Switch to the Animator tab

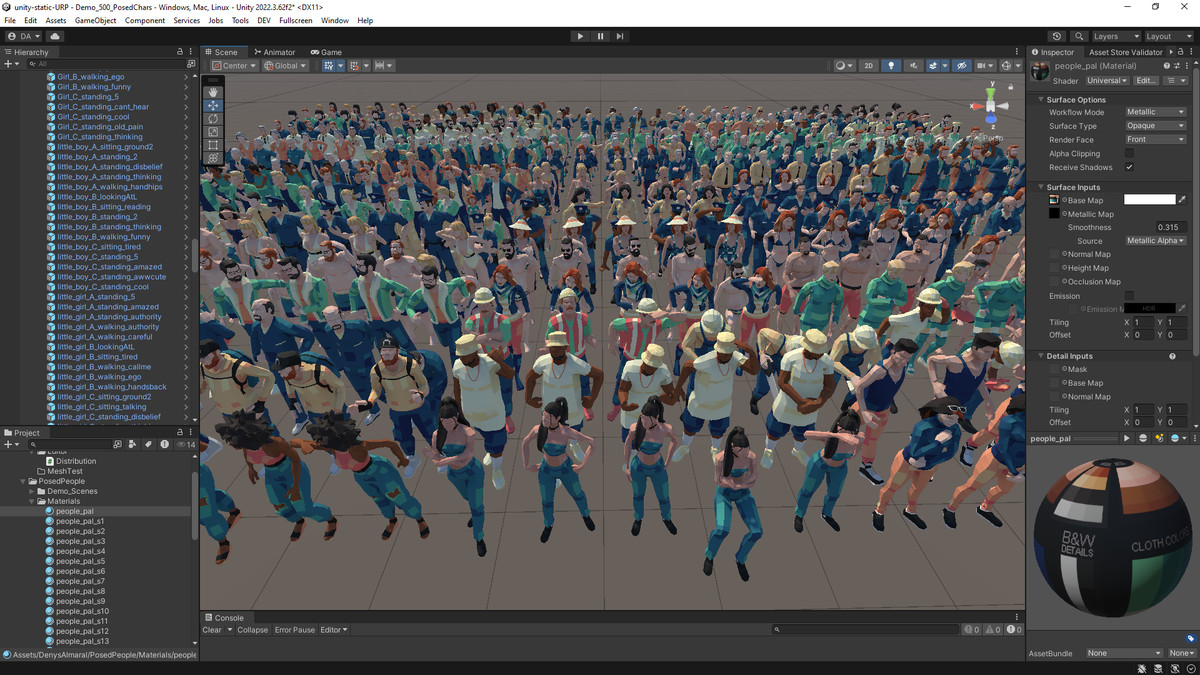[274, 52]
